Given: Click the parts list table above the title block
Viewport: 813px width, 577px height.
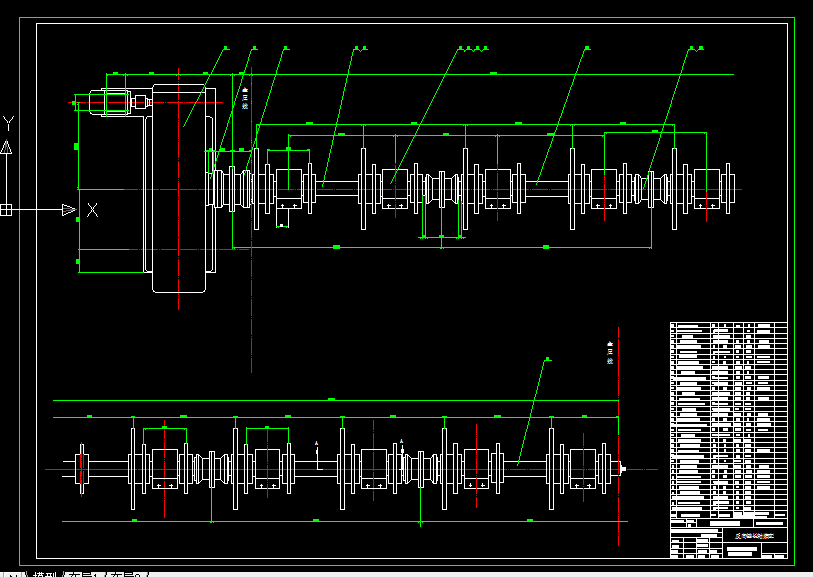Looking at the screenshot, I should tap(729, 420).
